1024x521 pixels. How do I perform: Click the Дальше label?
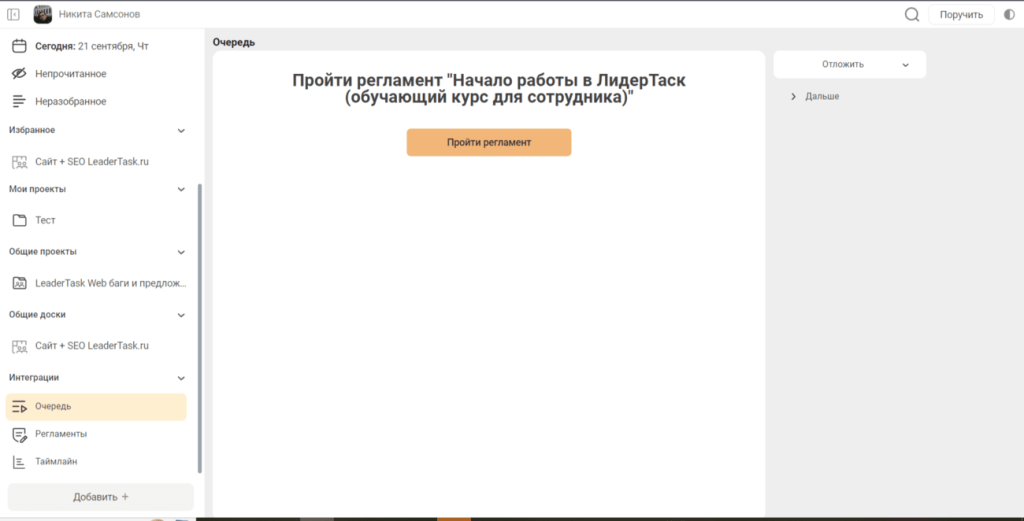pos(822,97)
